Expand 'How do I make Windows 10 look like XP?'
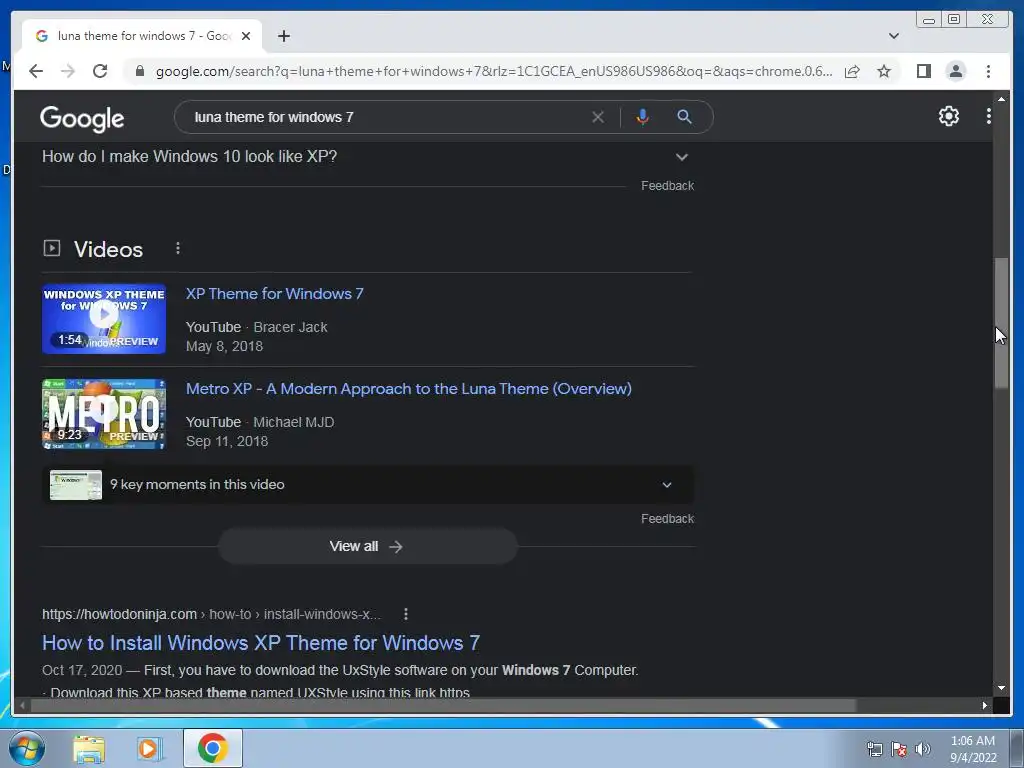 point(366,157)
